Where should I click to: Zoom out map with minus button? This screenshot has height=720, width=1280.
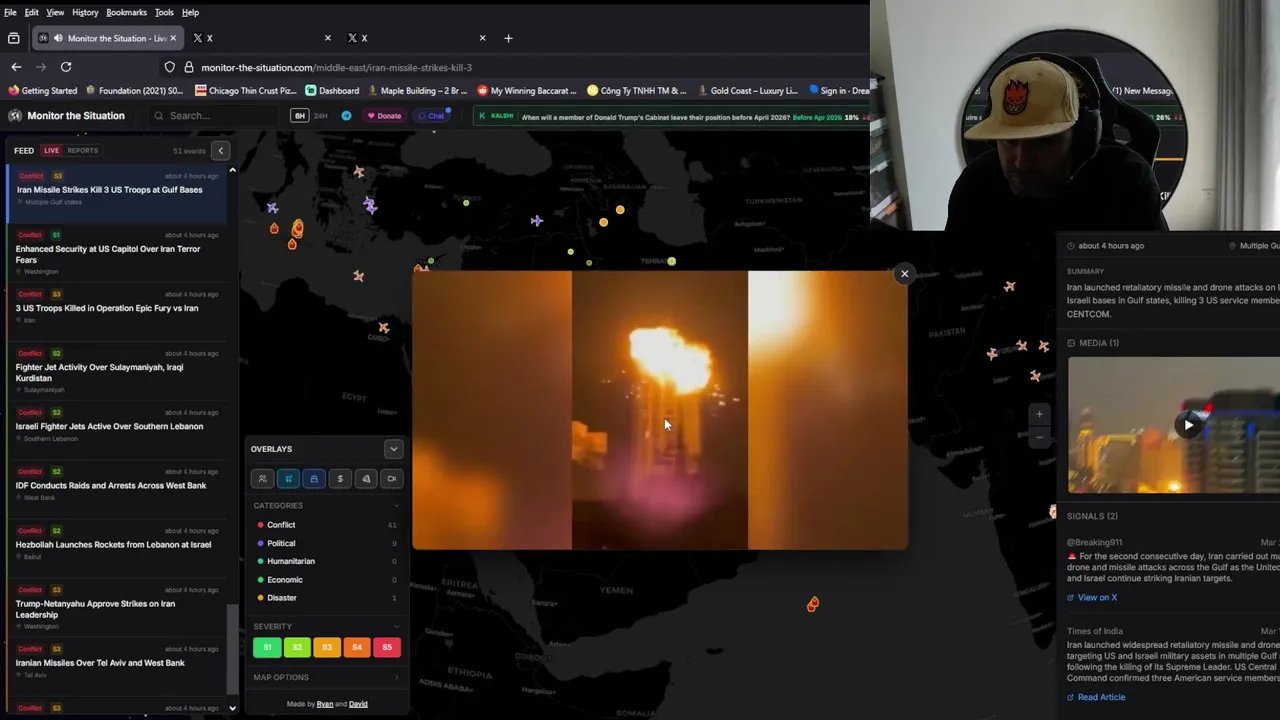[1039, 437]
